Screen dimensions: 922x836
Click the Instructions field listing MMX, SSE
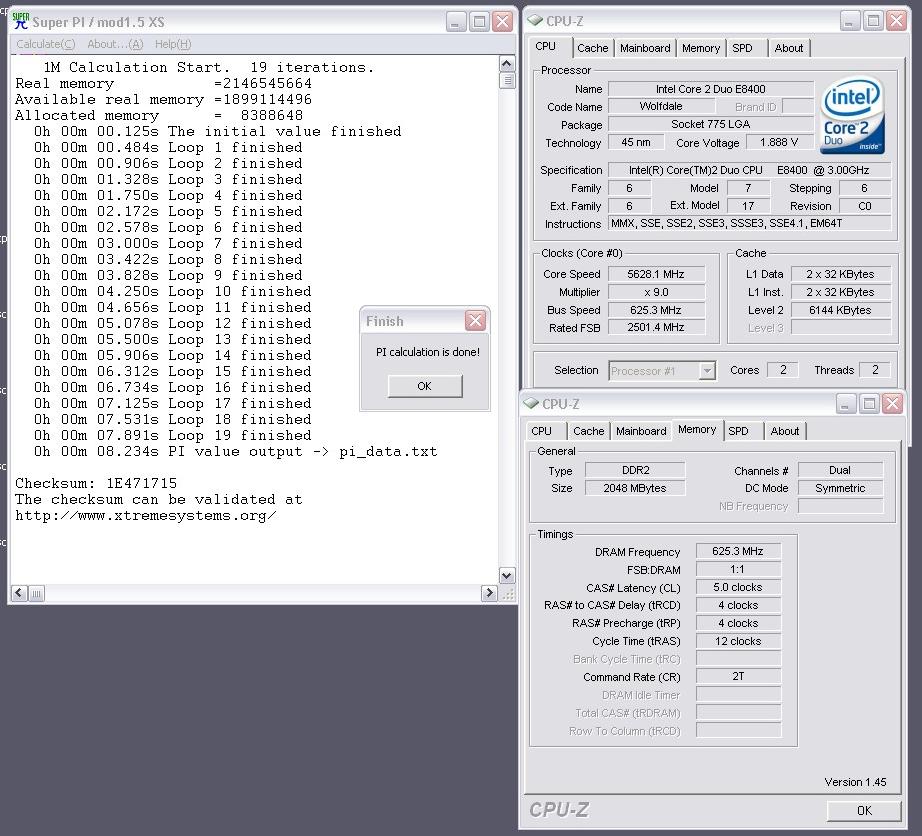coord(750,223)
